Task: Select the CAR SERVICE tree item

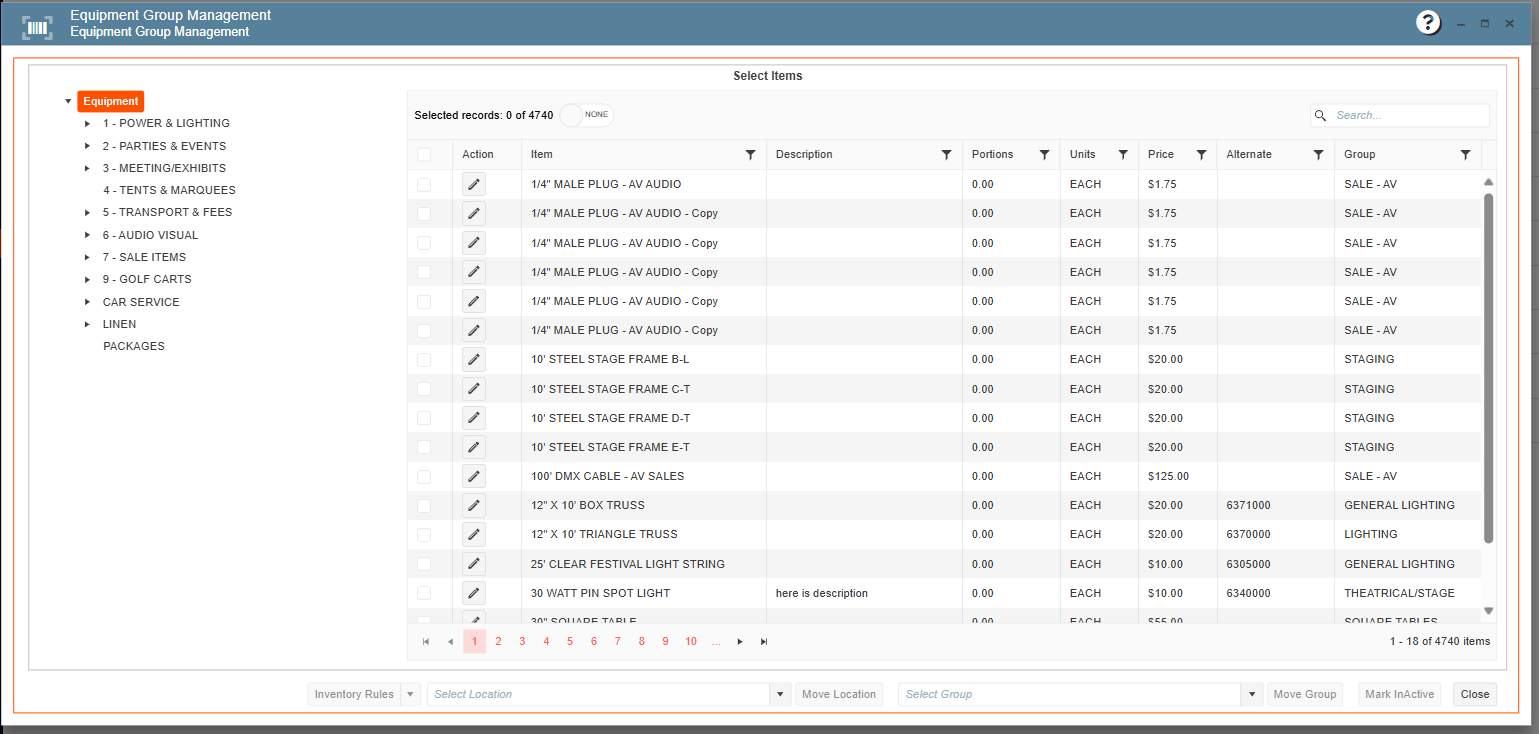Action: click(141, 302)
